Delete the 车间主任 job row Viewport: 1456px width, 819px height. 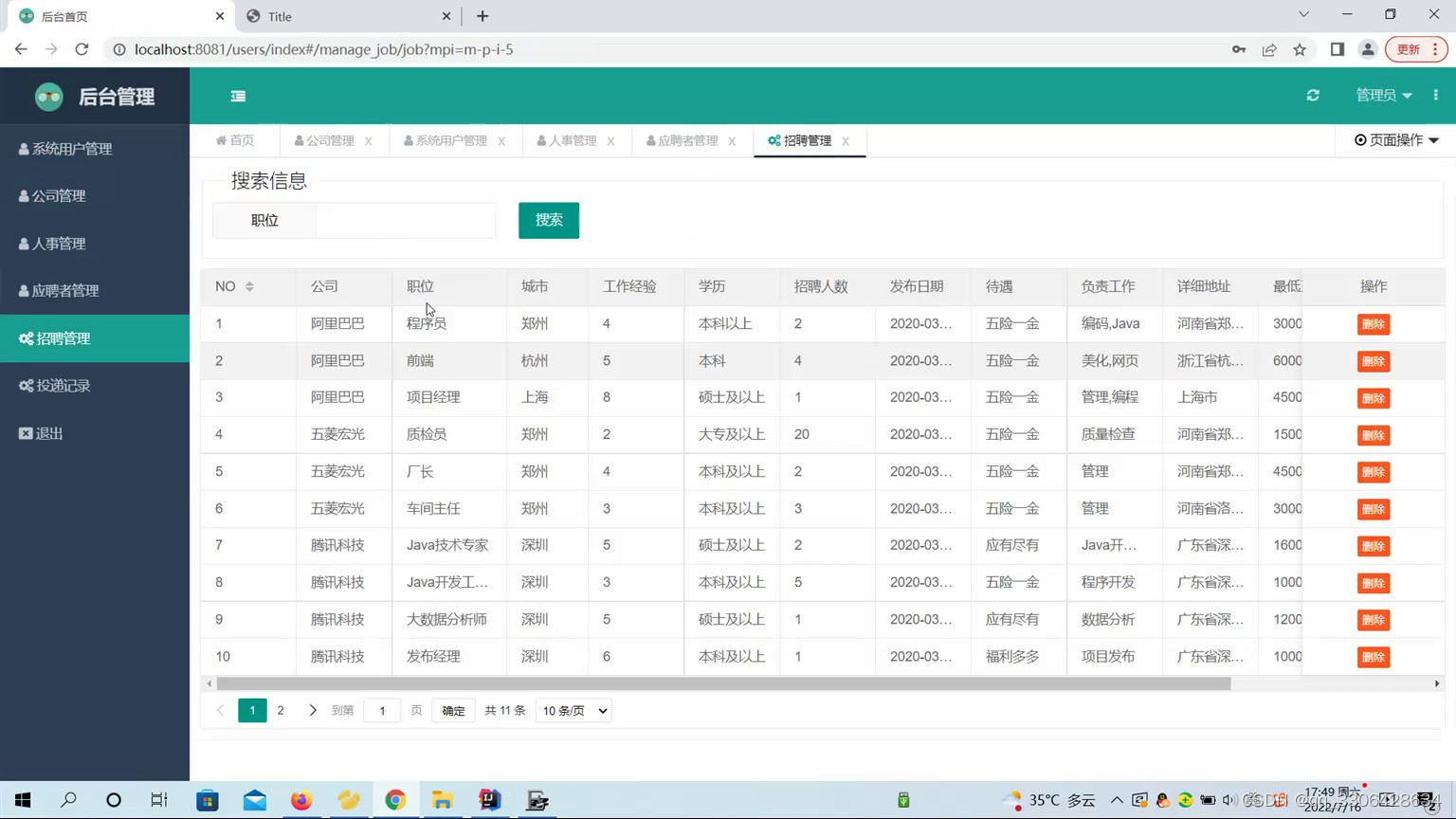coord(1373,509)
